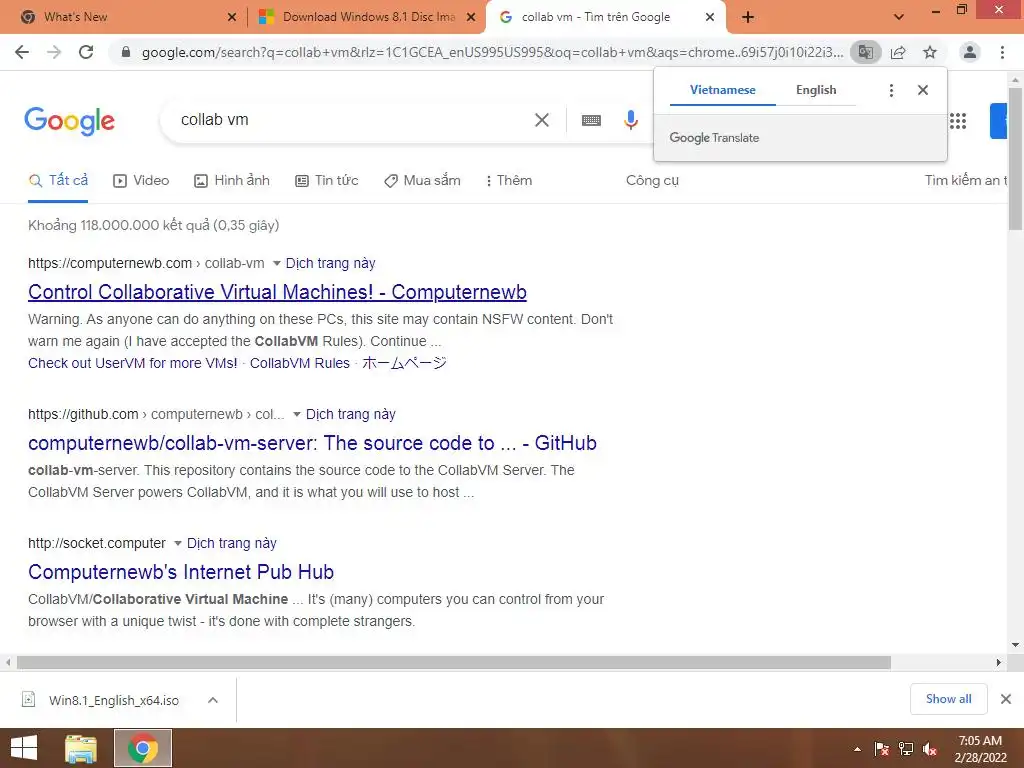
Task: Open the Windows Start button
Action: pyautogui.click(x=24, y=748)
